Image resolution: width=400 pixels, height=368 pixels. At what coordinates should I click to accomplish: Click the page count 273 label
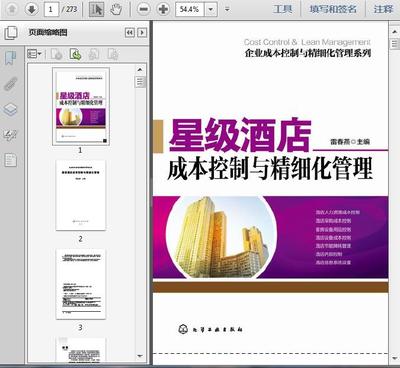click(71, 9)
